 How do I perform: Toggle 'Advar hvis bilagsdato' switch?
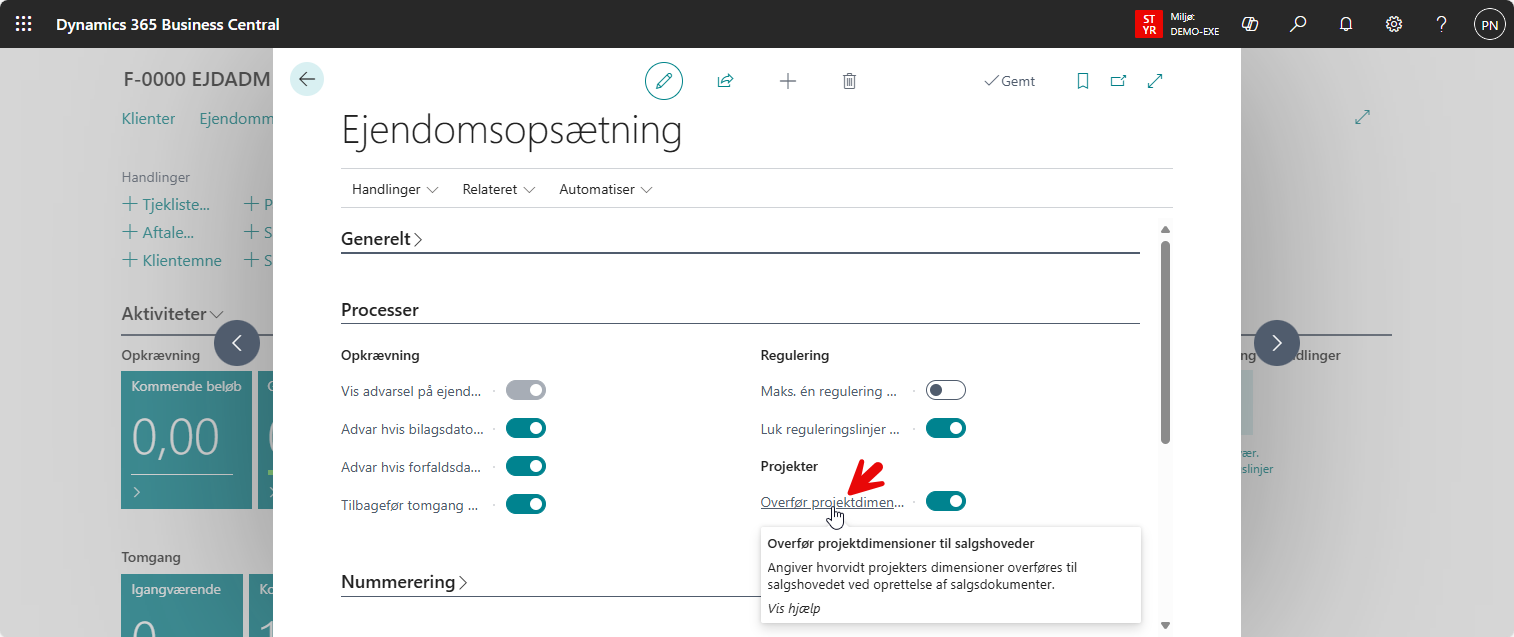pos(525,428)
